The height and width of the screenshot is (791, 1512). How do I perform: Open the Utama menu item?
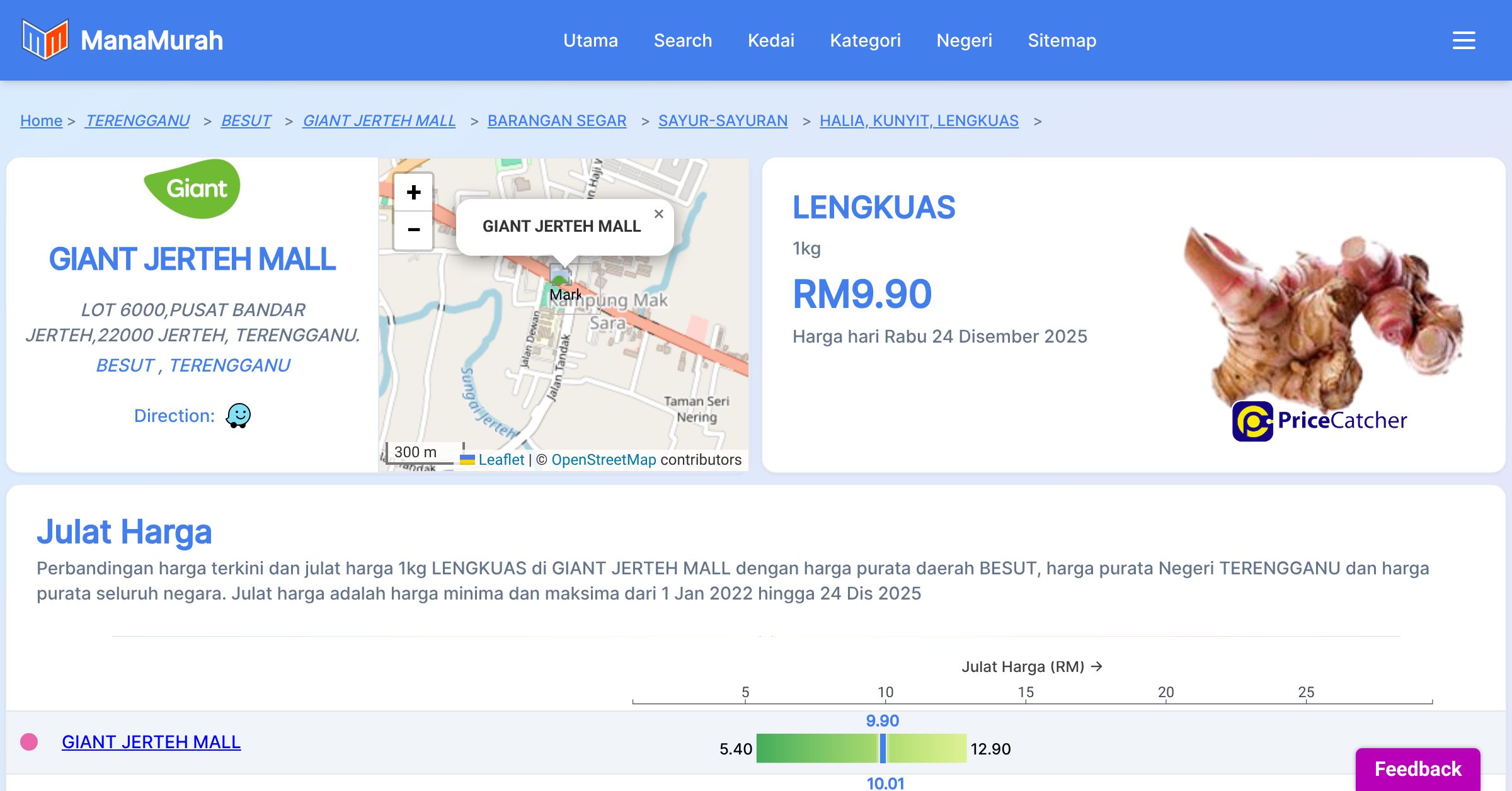tap(590, 40)
